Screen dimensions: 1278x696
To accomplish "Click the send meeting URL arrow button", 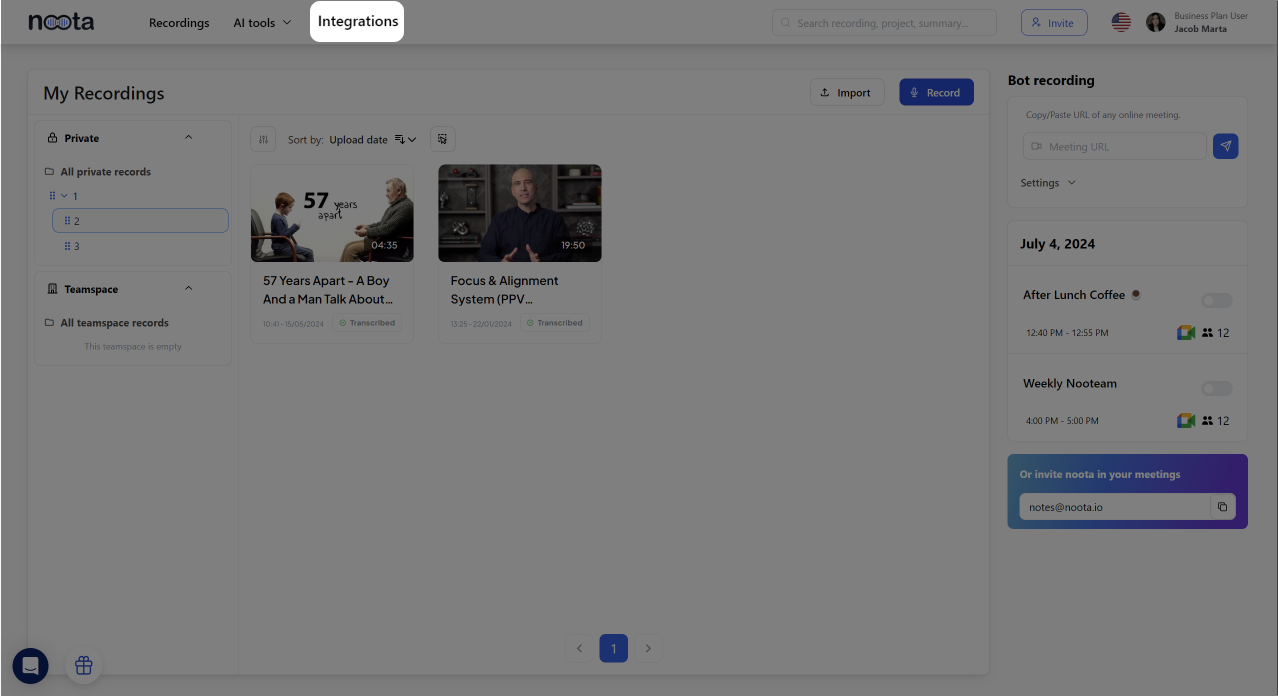I will (x=1225, y=146).
